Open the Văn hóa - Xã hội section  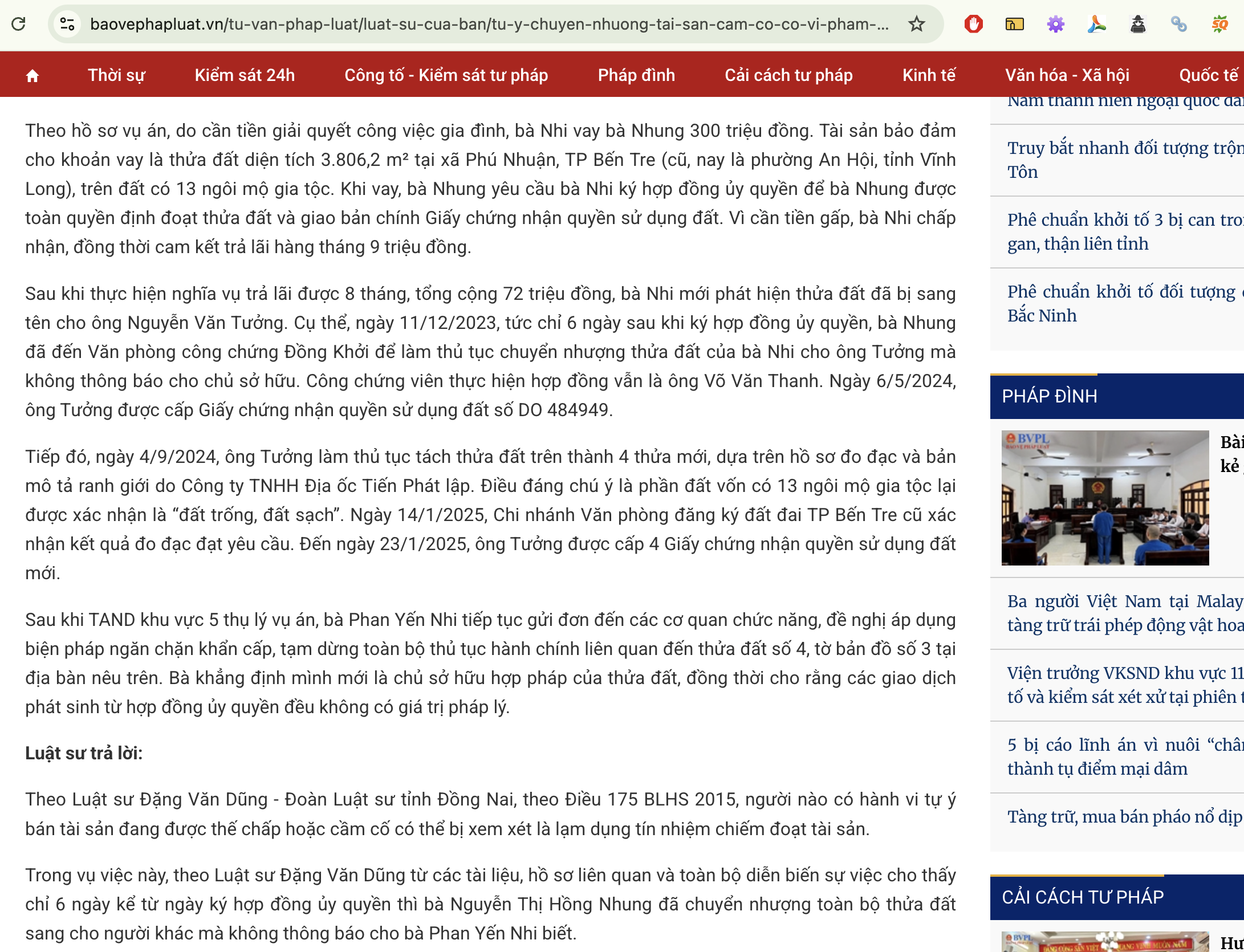tap(1067, 75)
